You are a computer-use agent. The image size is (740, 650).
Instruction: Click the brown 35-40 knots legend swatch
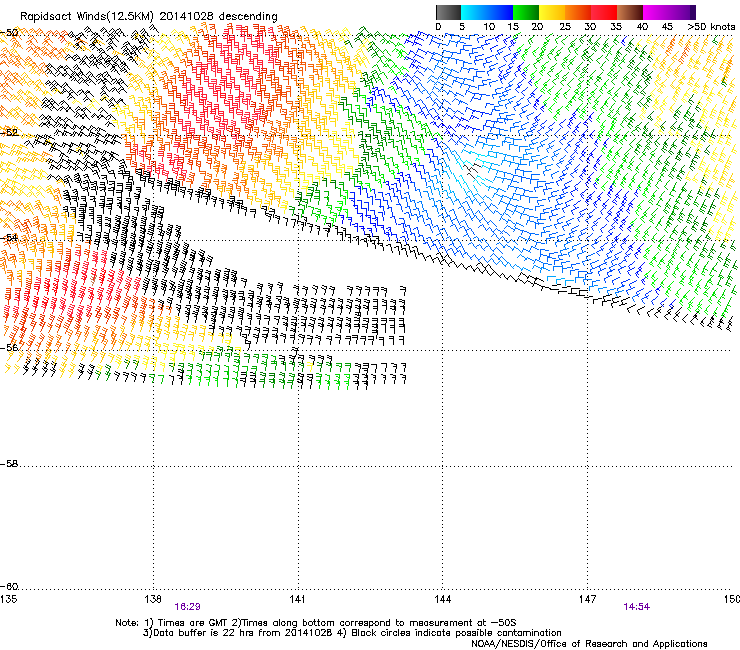click(x=630, y=12)
